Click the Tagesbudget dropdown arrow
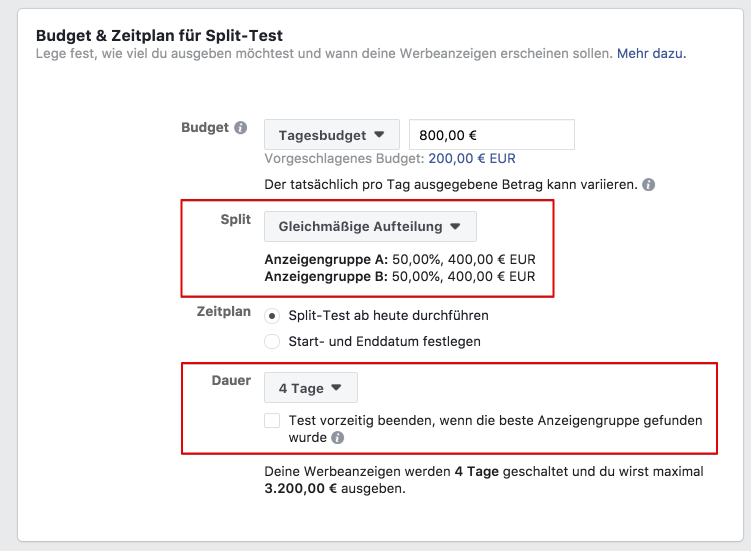This screenshot has width=751, height=551. pyautogui.click(x=379, y=135)
